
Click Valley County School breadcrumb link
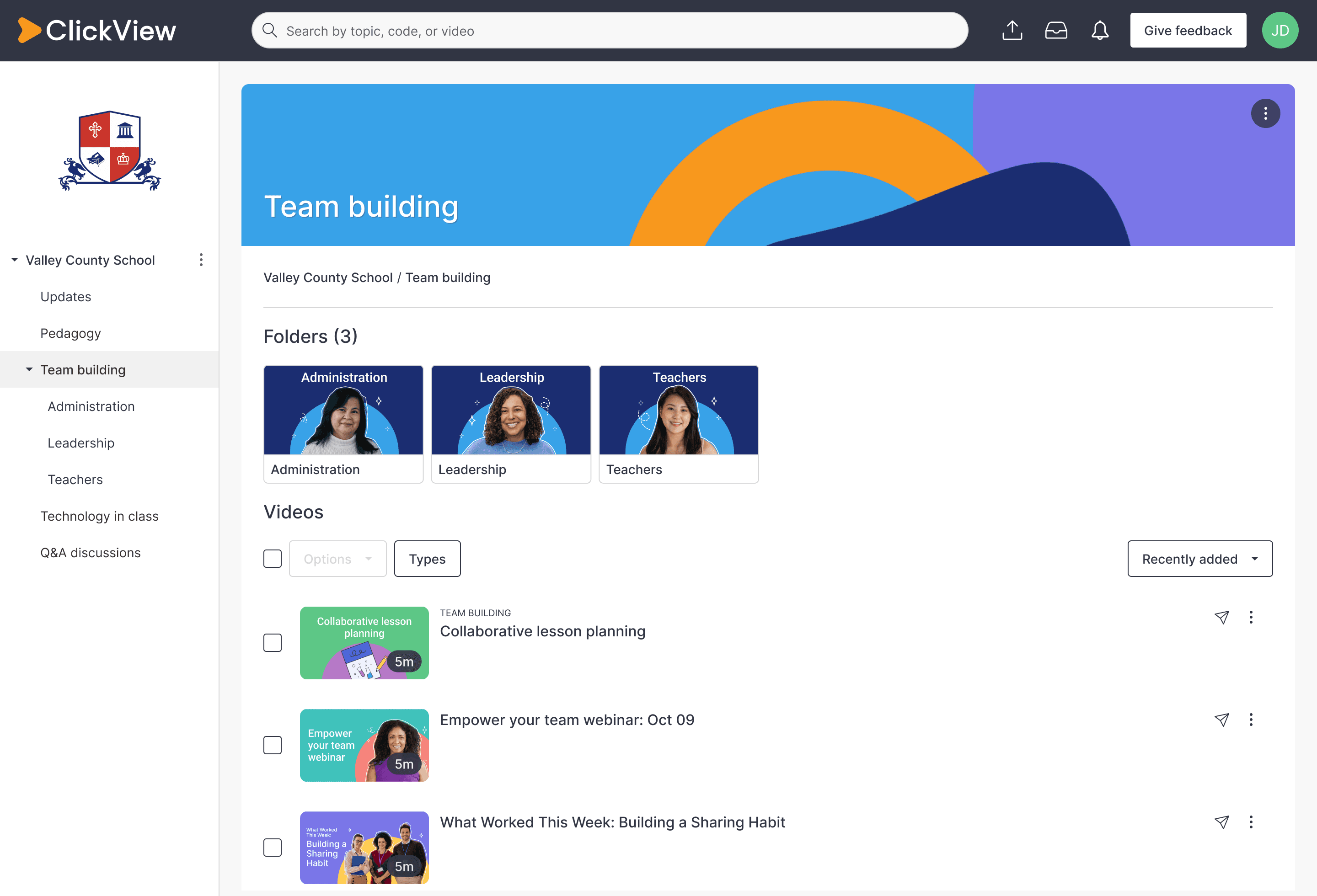(327, 277)
